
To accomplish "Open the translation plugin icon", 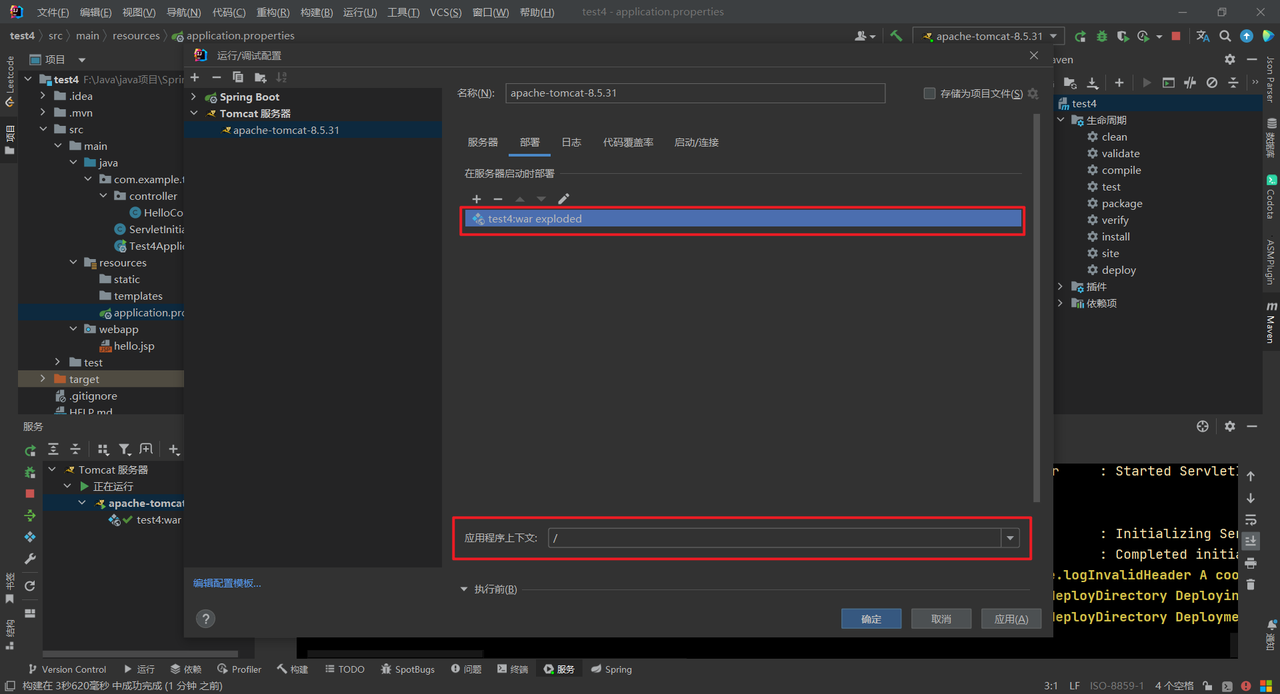I will pyautogui.click(x=1202, y=36).
